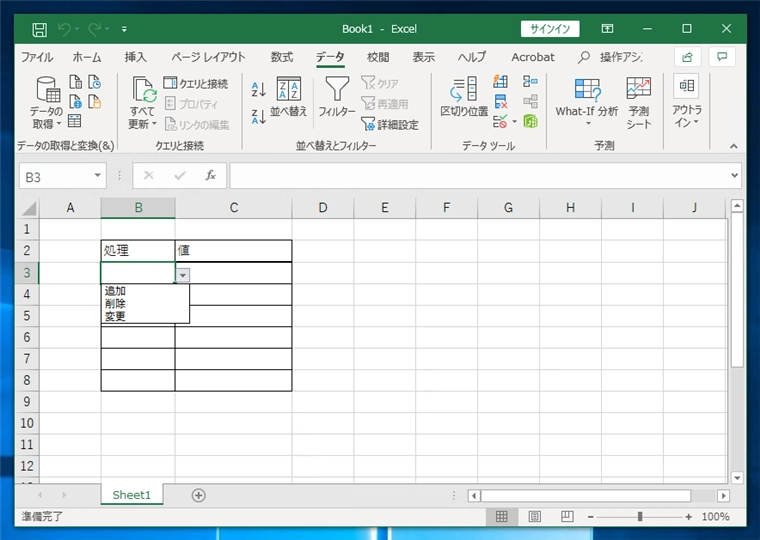Open the アウトライン group dropdown
Viewport: 760px width, 540px height.
(686, 102)
